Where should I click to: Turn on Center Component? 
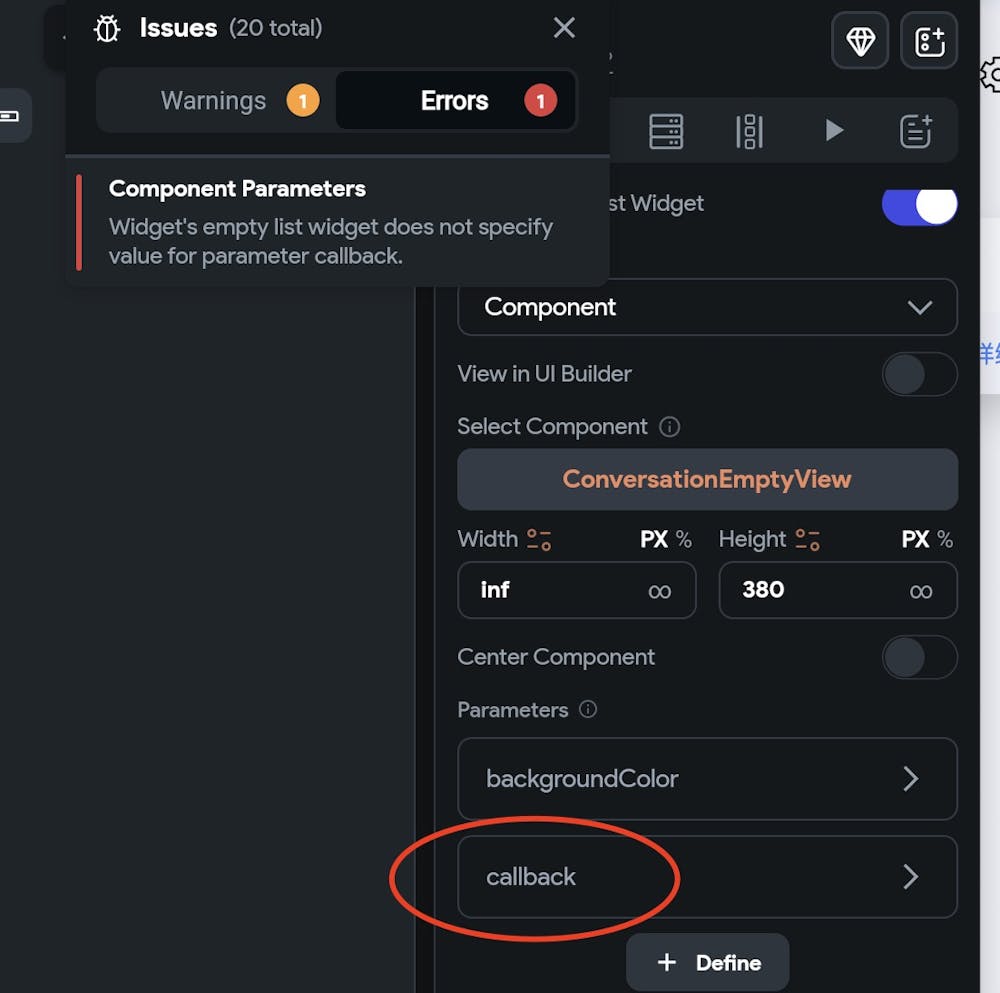point(919,657)
